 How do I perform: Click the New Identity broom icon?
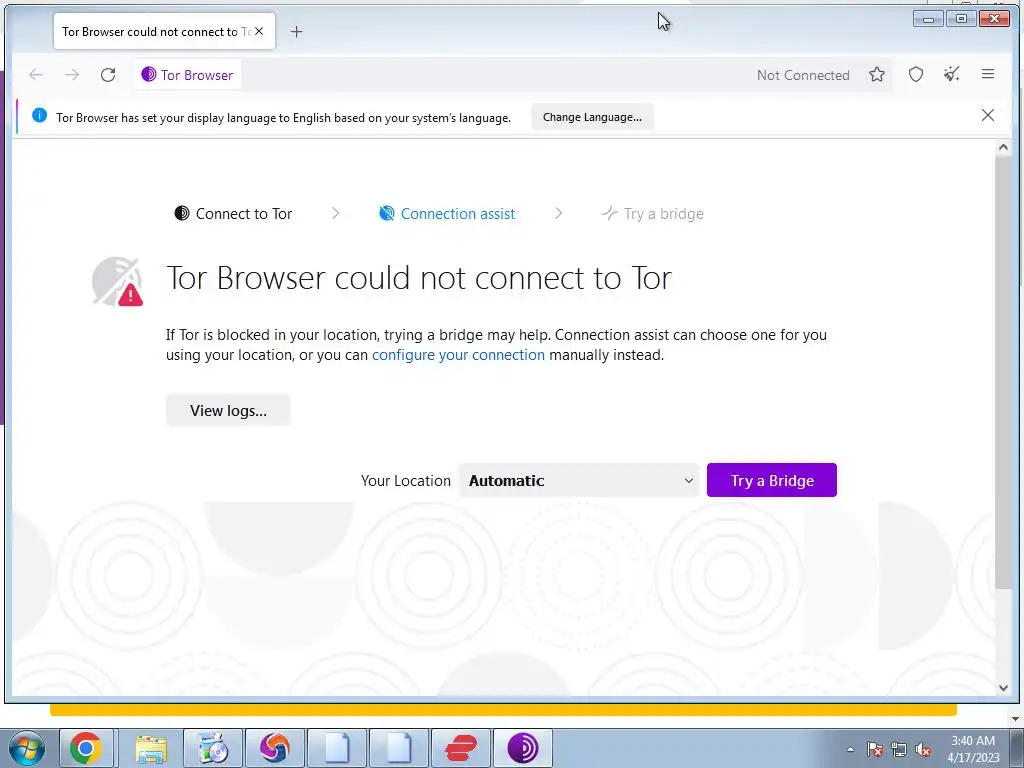point(952,74)
